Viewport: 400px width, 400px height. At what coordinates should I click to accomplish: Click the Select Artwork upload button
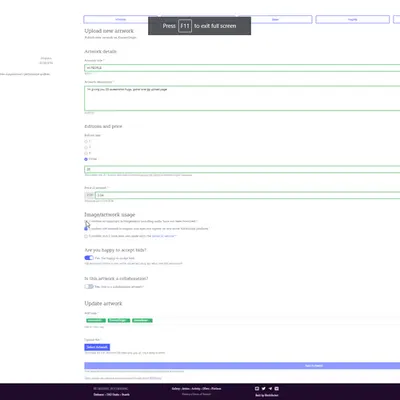tap(97, 347)
